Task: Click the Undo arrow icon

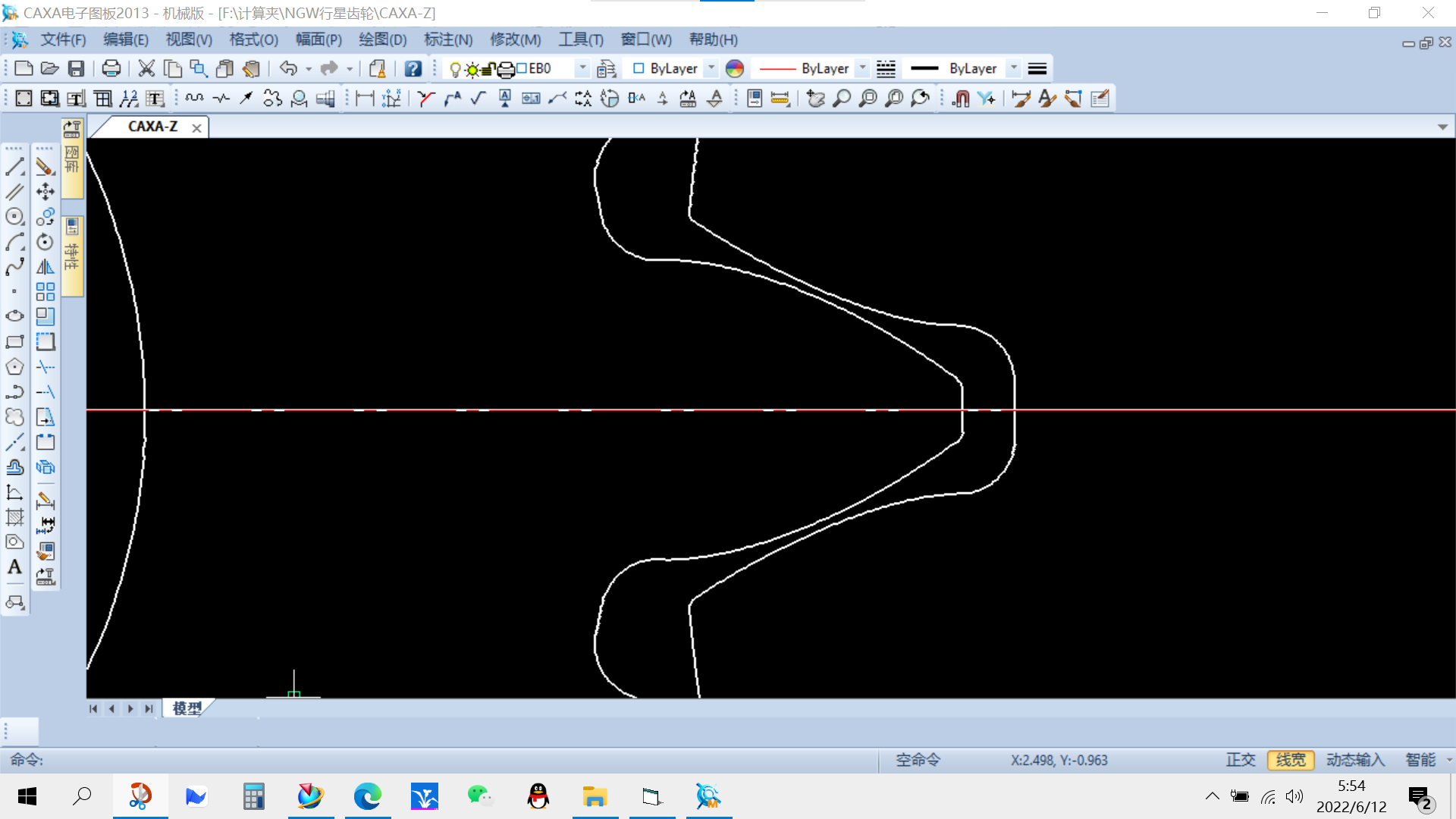Action: coord(288,69)
